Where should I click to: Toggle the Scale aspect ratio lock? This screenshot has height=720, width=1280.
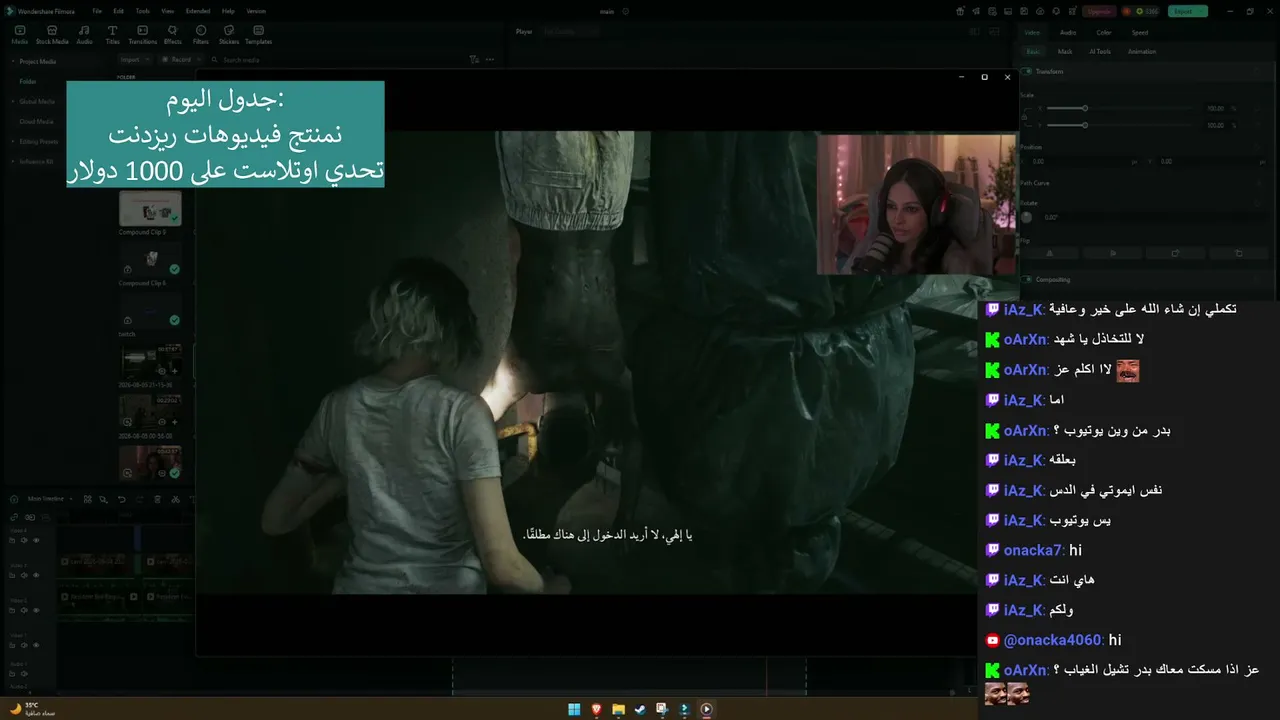click(x=1024, y=116)
